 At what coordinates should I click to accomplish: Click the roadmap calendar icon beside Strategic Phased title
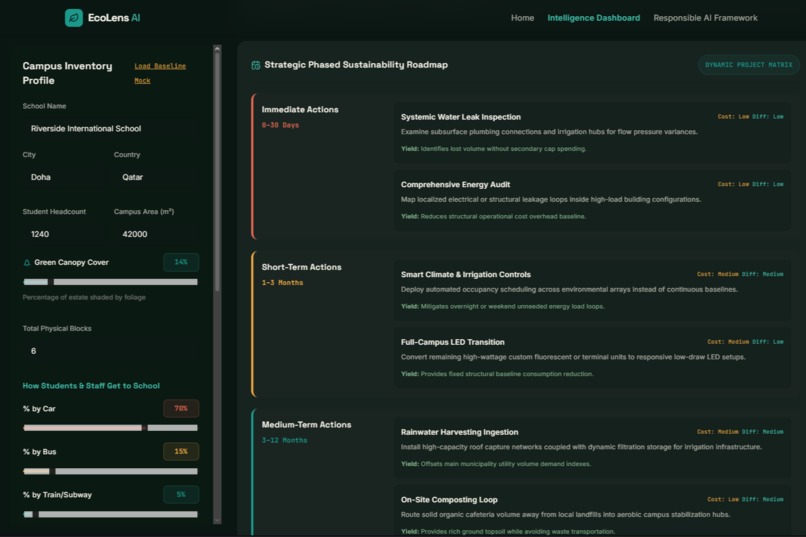[x=255, y=65]
